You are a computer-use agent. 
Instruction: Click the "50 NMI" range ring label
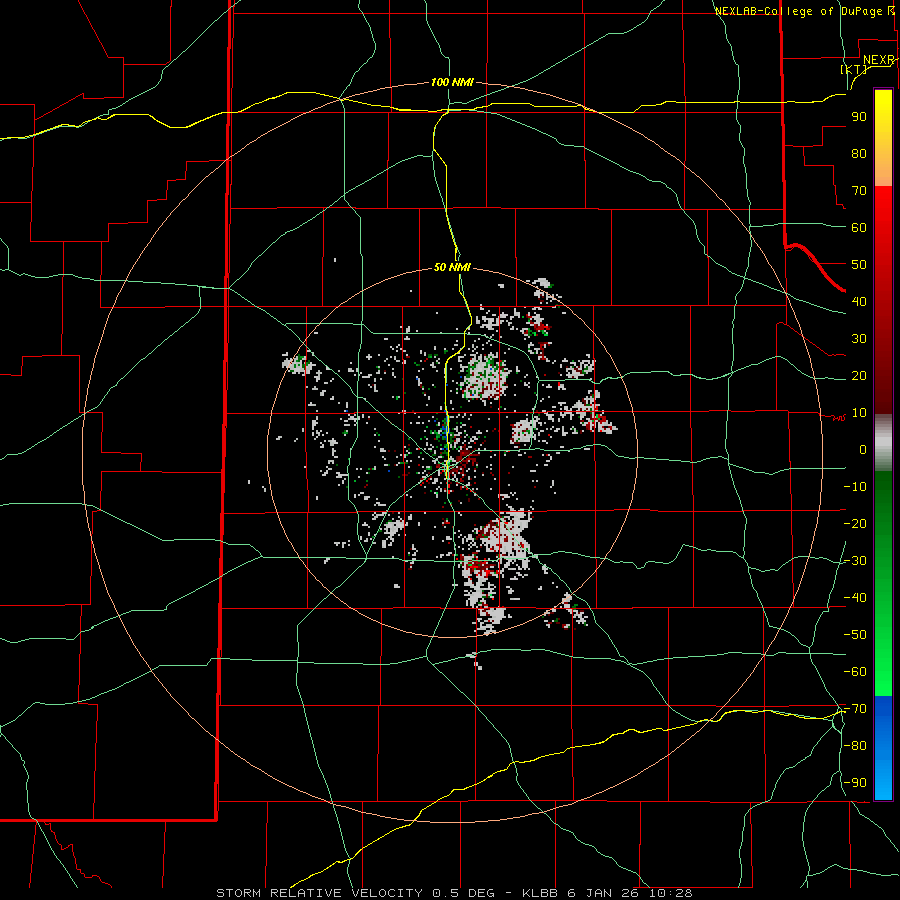[x=452, y=267]
